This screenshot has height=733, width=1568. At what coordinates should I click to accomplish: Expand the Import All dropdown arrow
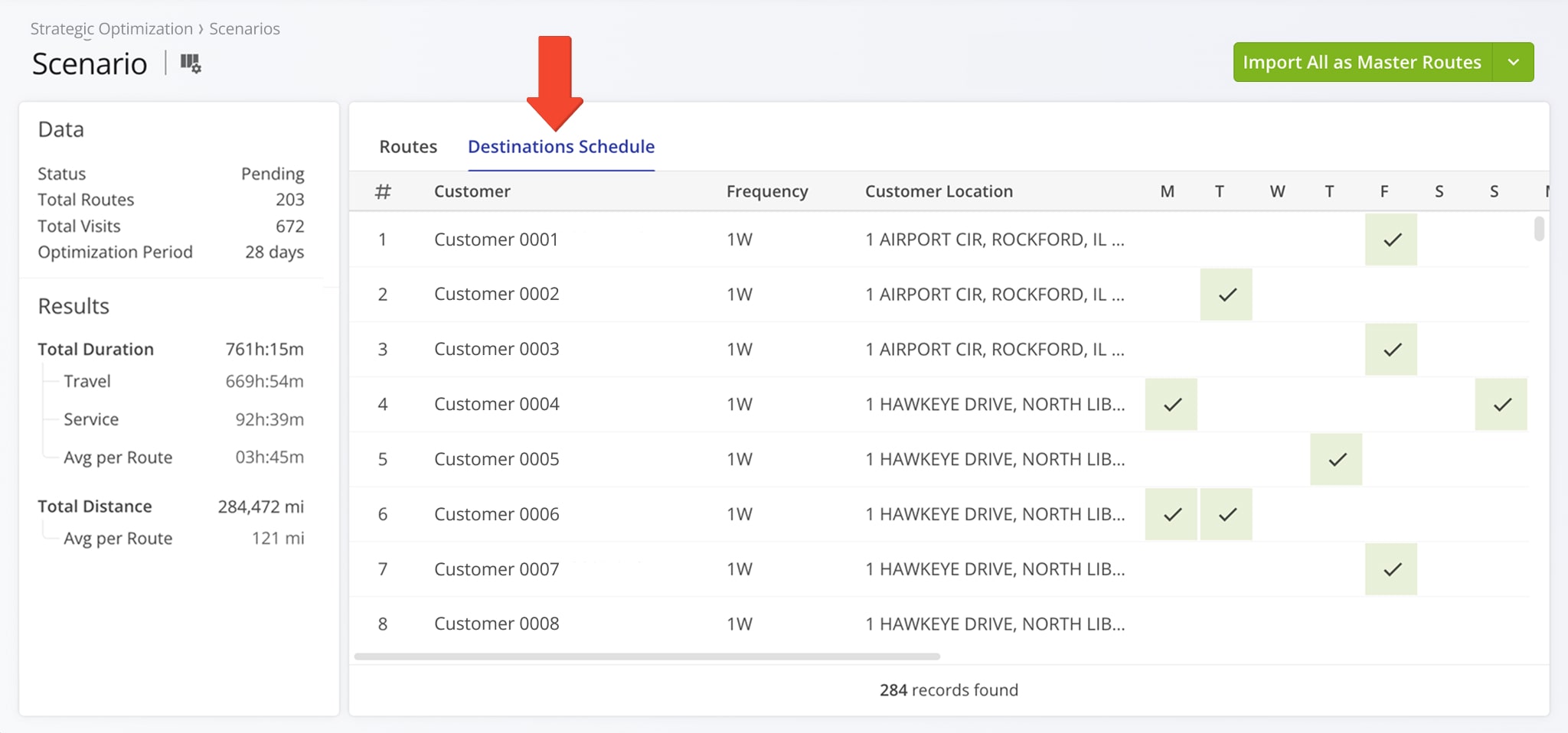coord(1514,62)
